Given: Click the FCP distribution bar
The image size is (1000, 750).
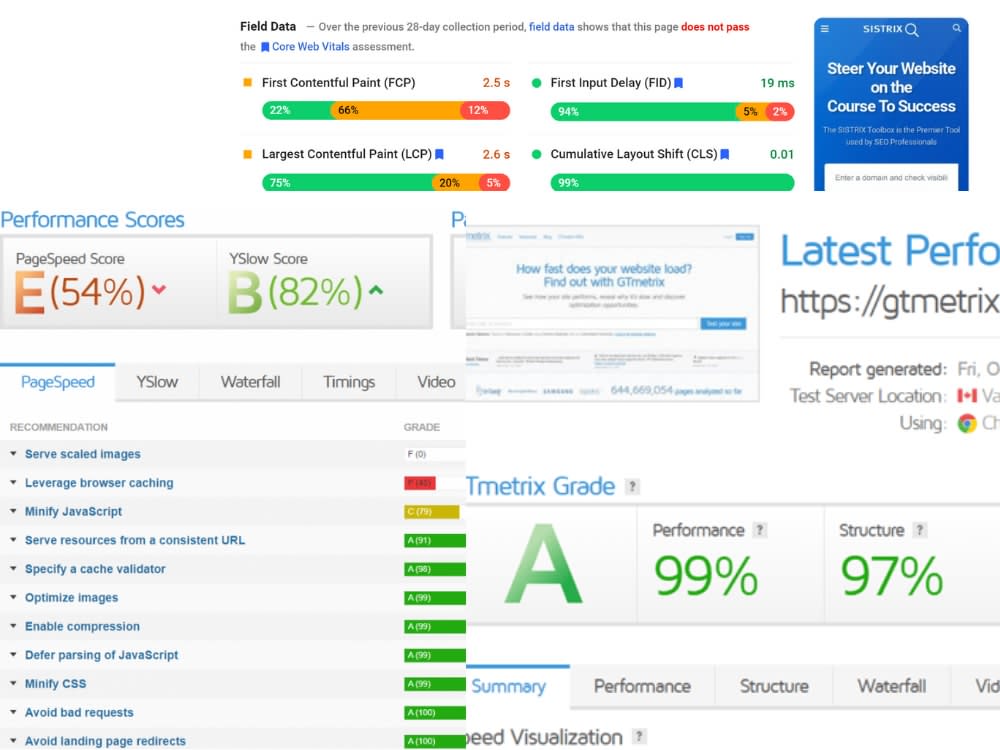Looking at the screenshot, I should [x=386, y=110].
